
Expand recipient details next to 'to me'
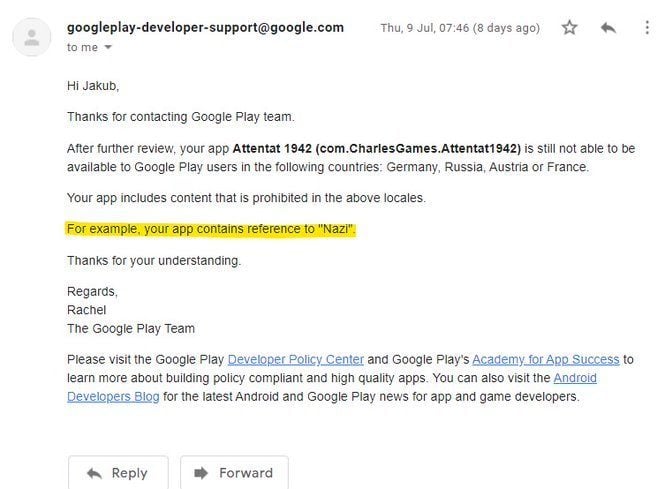coord(108,47)
